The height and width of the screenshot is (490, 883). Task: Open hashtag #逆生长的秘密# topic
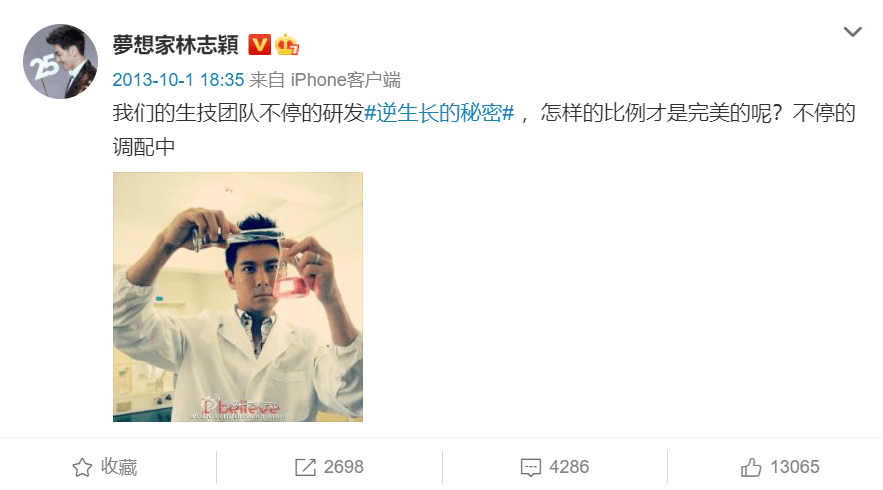(x=439, y=113)
